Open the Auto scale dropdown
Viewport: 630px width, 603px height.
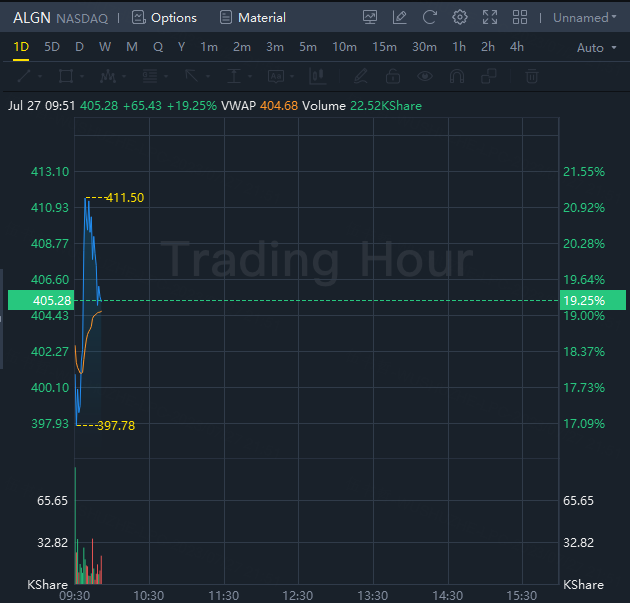(597, 48)
